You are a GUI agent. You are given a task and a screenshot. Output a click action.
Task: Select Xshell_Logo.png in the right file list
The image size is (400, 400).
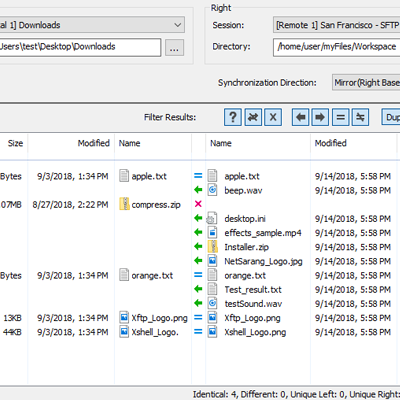255,332
